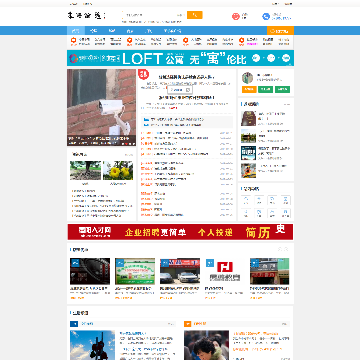Click the orange search button

pyautogui.click(x=195, y=15)
